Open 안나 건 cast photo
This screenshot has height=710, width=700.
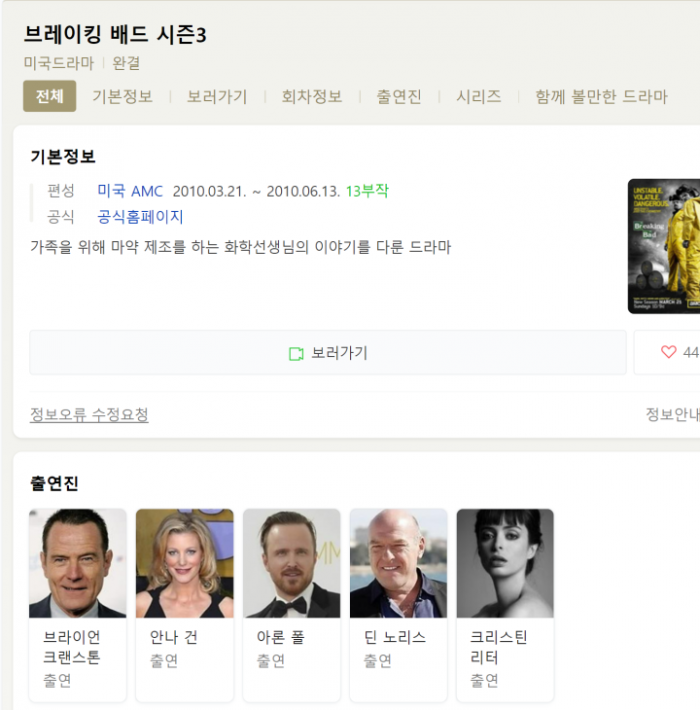[x=185, y=563]
